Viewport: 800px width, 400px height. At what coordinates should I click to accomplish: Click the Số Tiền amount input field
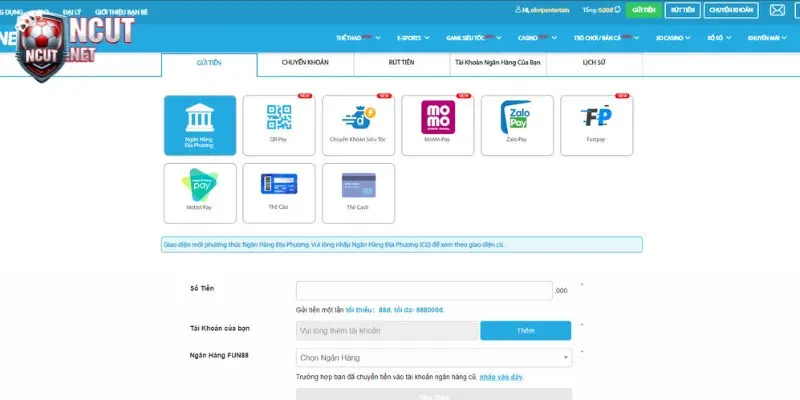pyautogui.click(x=425, y=290)
